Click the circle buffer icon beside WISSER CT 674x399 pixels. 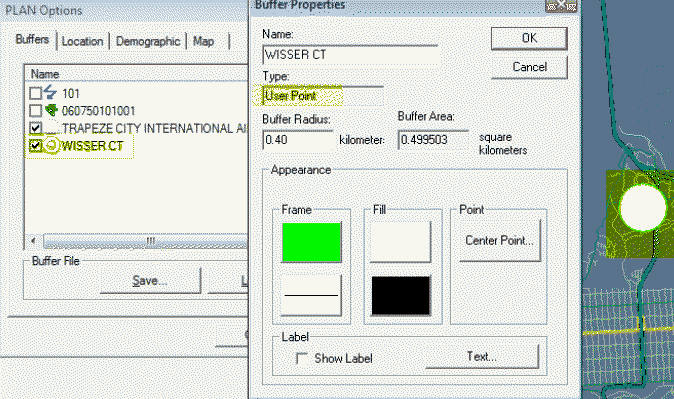[51, 145]
